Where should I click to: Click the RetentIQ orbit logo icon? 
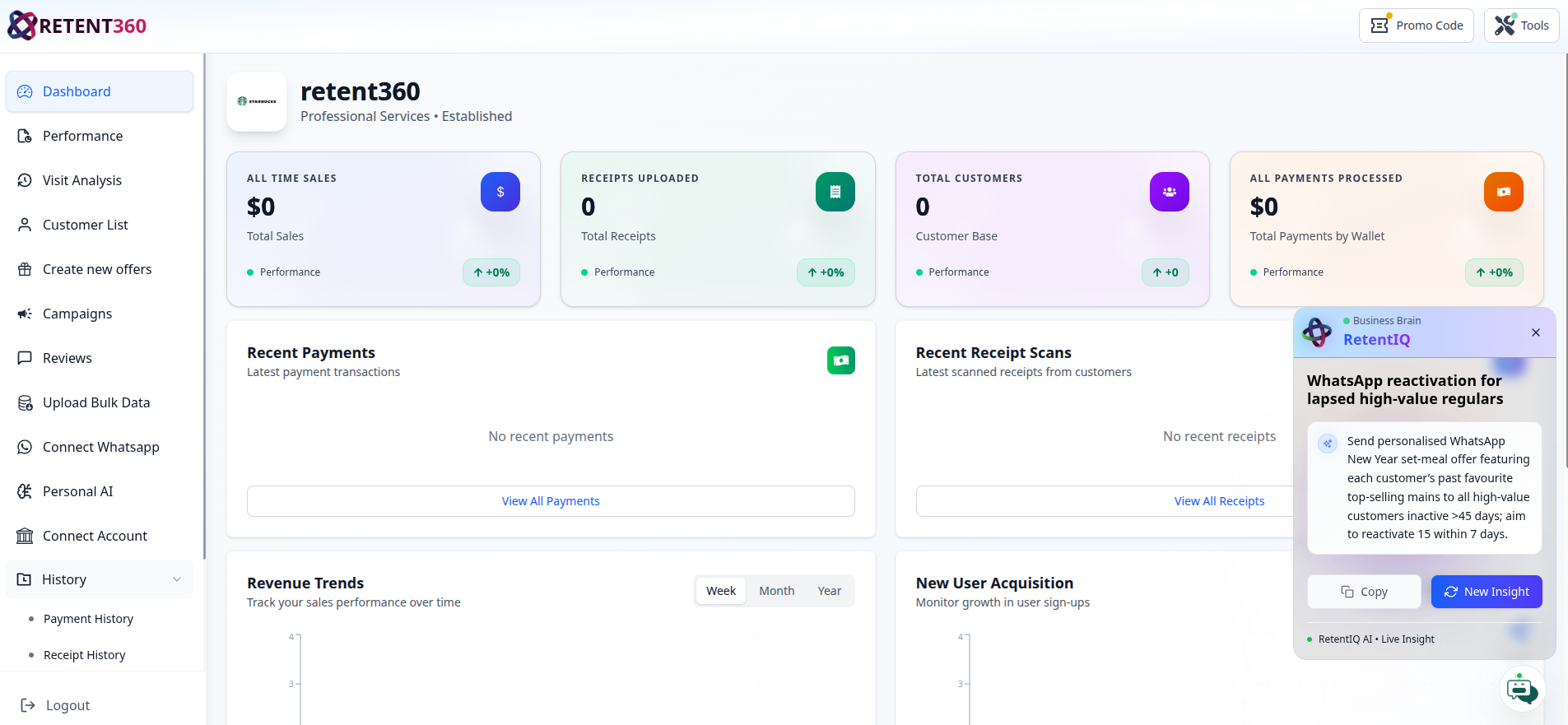point(1317,332)
